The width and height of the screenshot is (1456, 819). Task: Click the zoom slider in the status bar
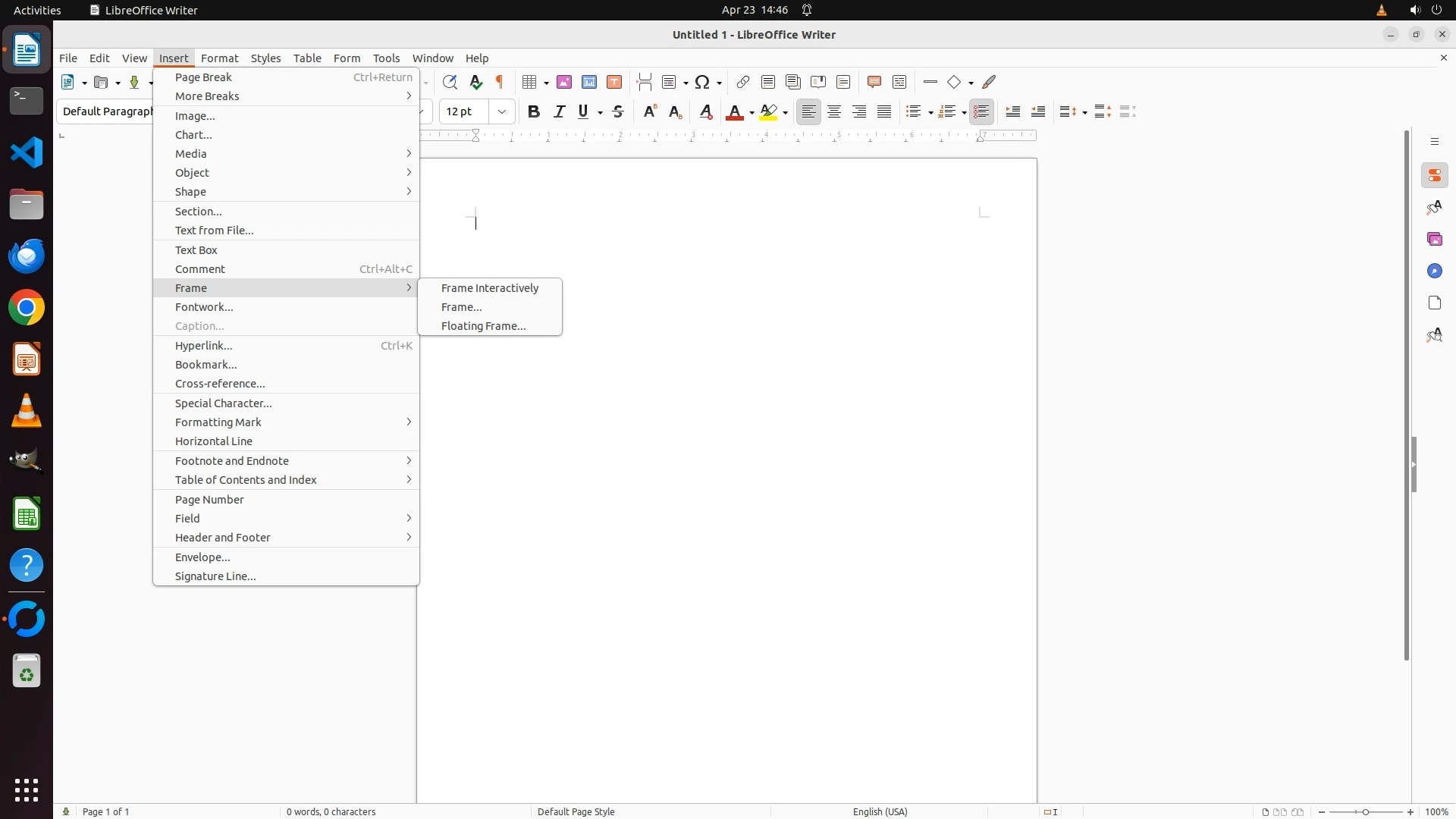pyautogui.click(x=1366, y=811)
